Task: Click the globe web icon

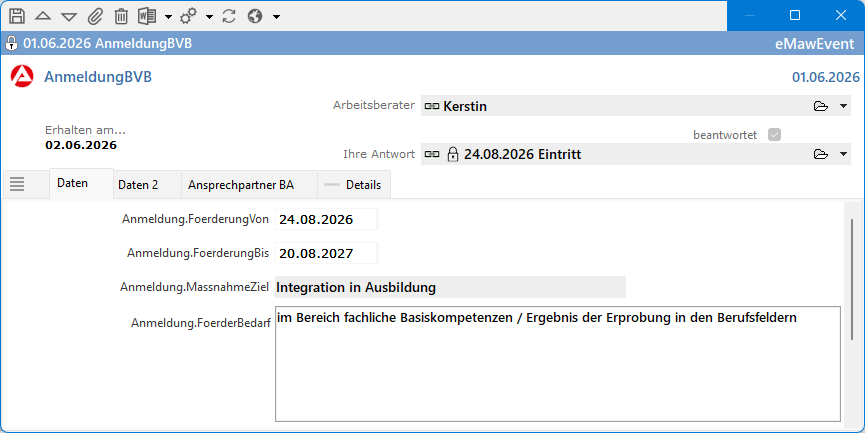Action: click(255, 16)
